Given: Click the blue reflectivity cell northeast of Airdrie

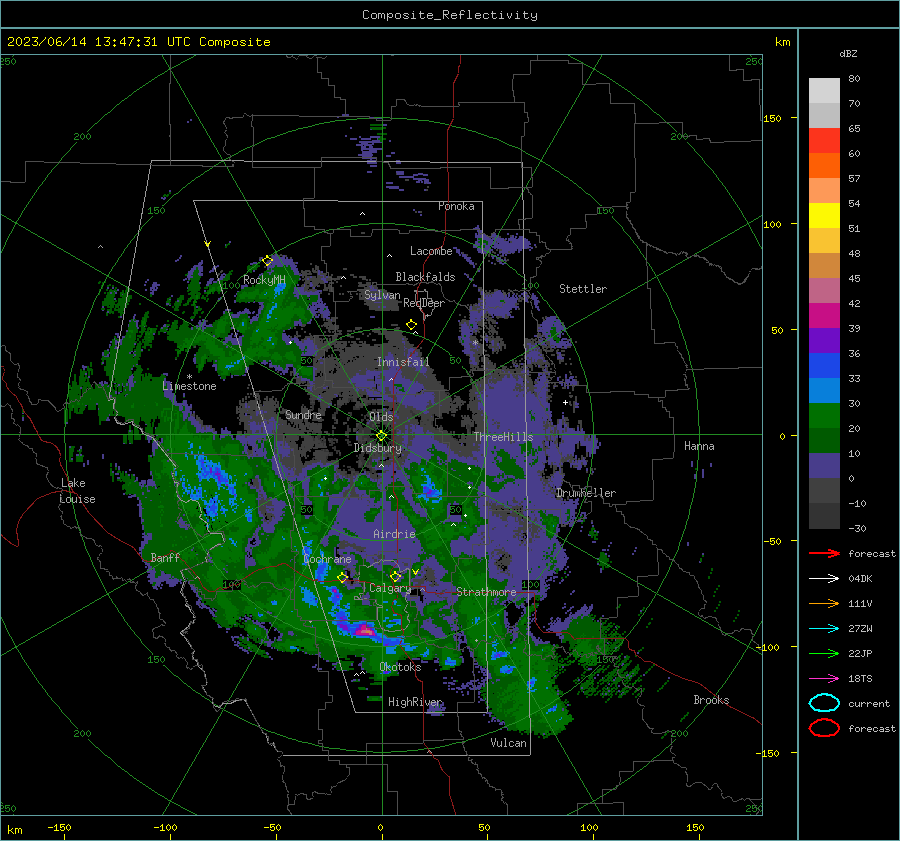Looking at the screenshot, I should point(429,487).
